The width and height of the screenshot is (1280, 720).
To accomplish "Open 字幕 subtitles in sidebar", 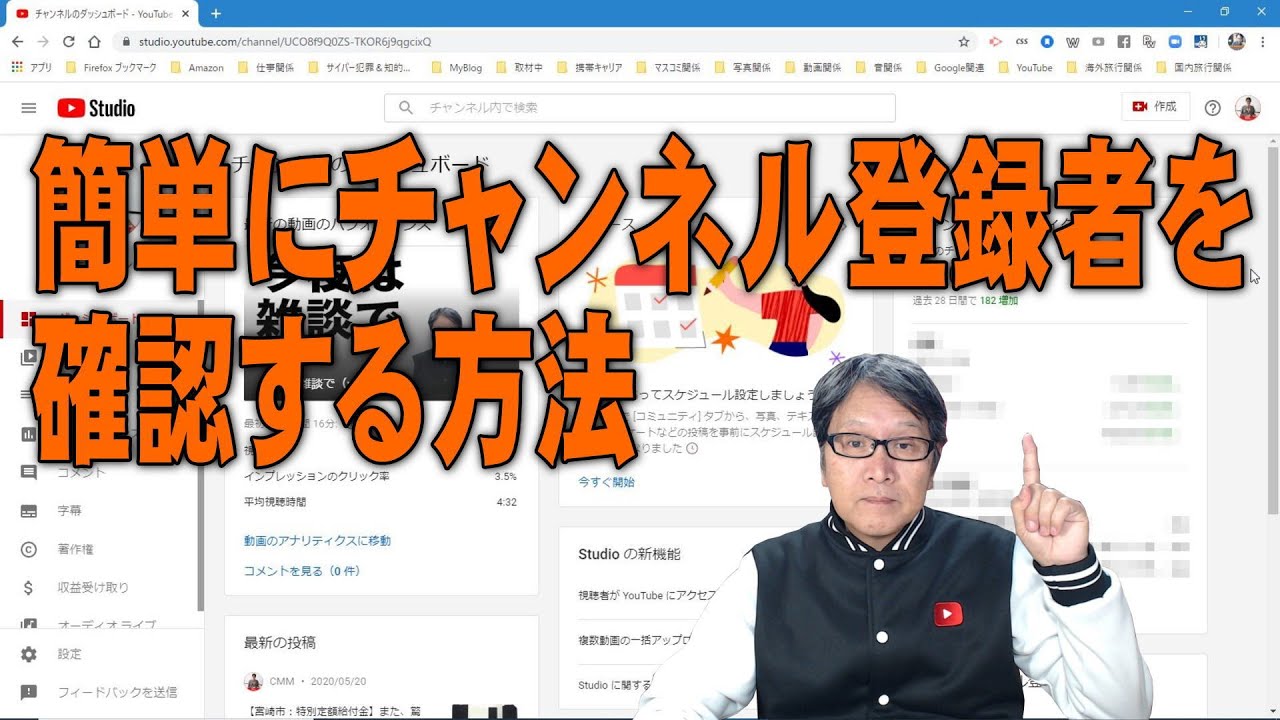I will (69, 510).
